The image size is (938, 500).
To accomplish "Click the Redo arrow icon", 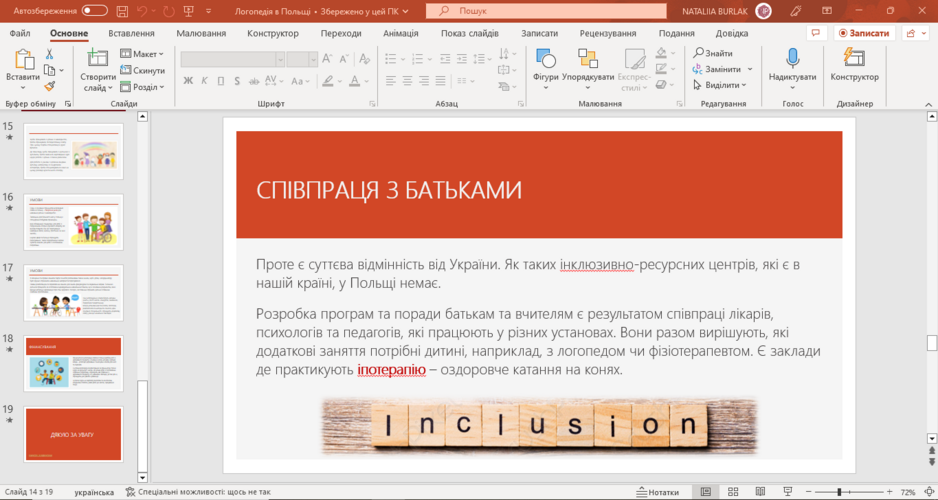I will (x=169, y=11).
